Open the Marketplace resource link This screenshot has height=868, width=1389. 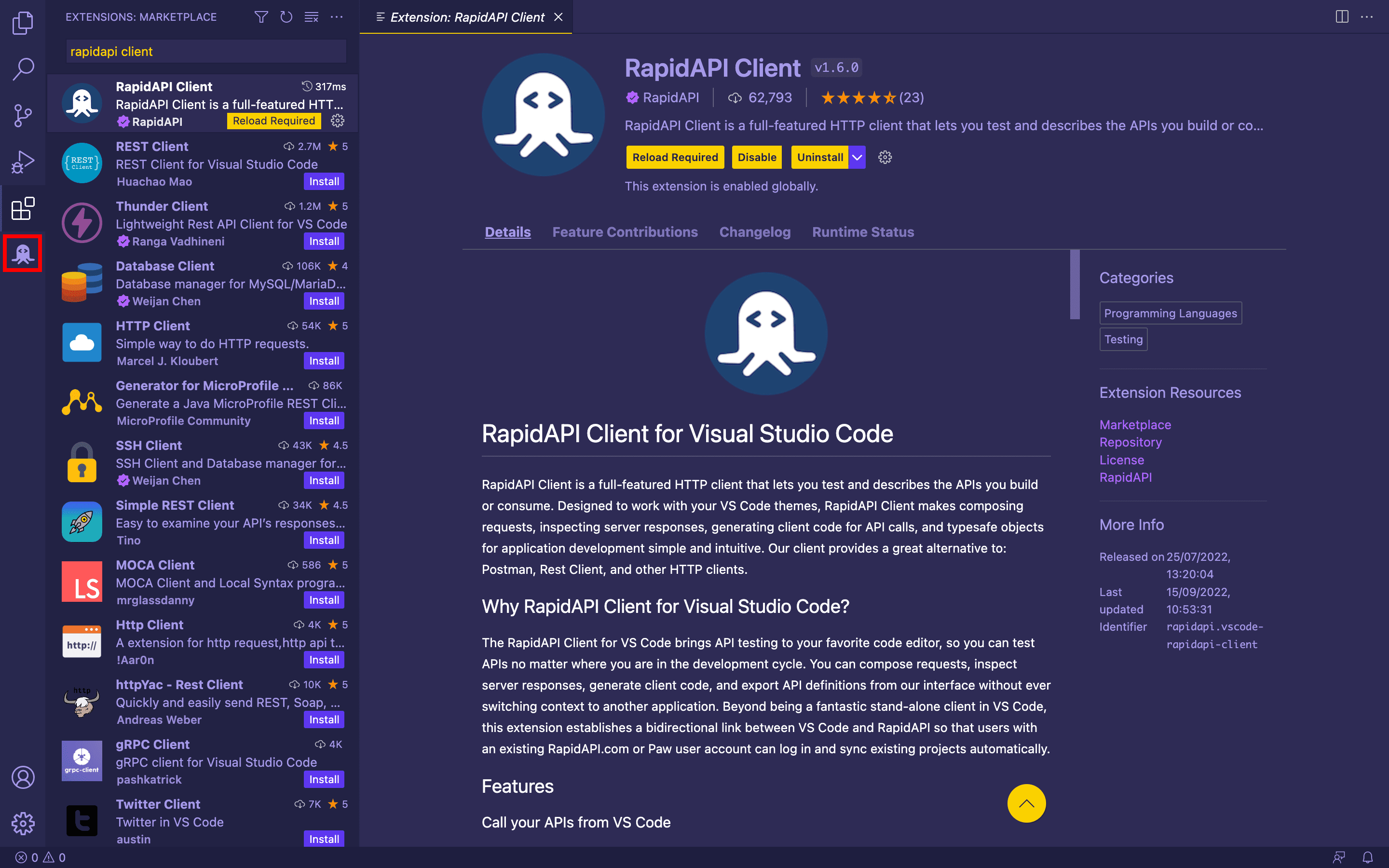(1135, 425)
